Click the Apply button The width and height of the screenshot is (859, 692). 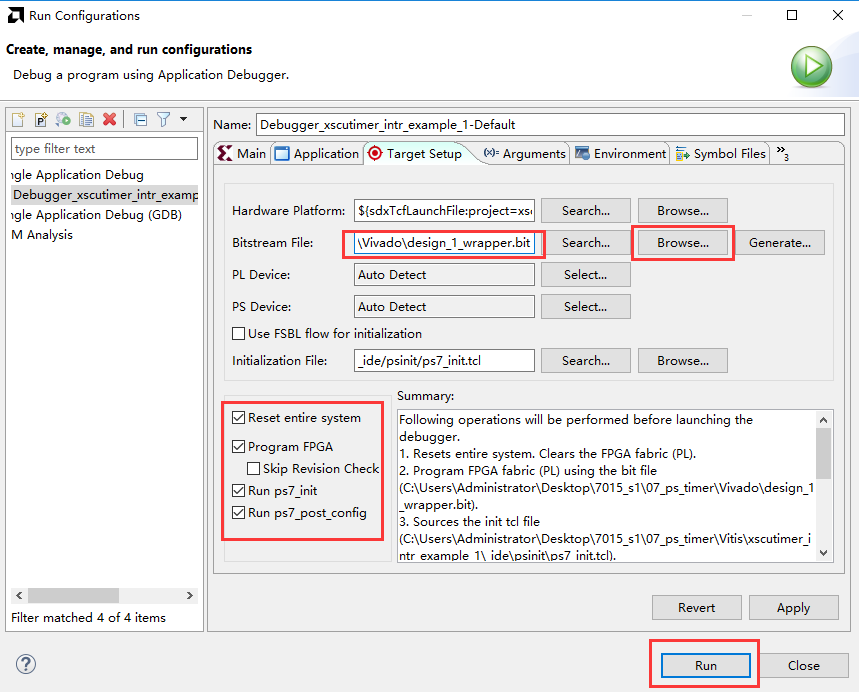pyautogui.click(x=793, y=608)
